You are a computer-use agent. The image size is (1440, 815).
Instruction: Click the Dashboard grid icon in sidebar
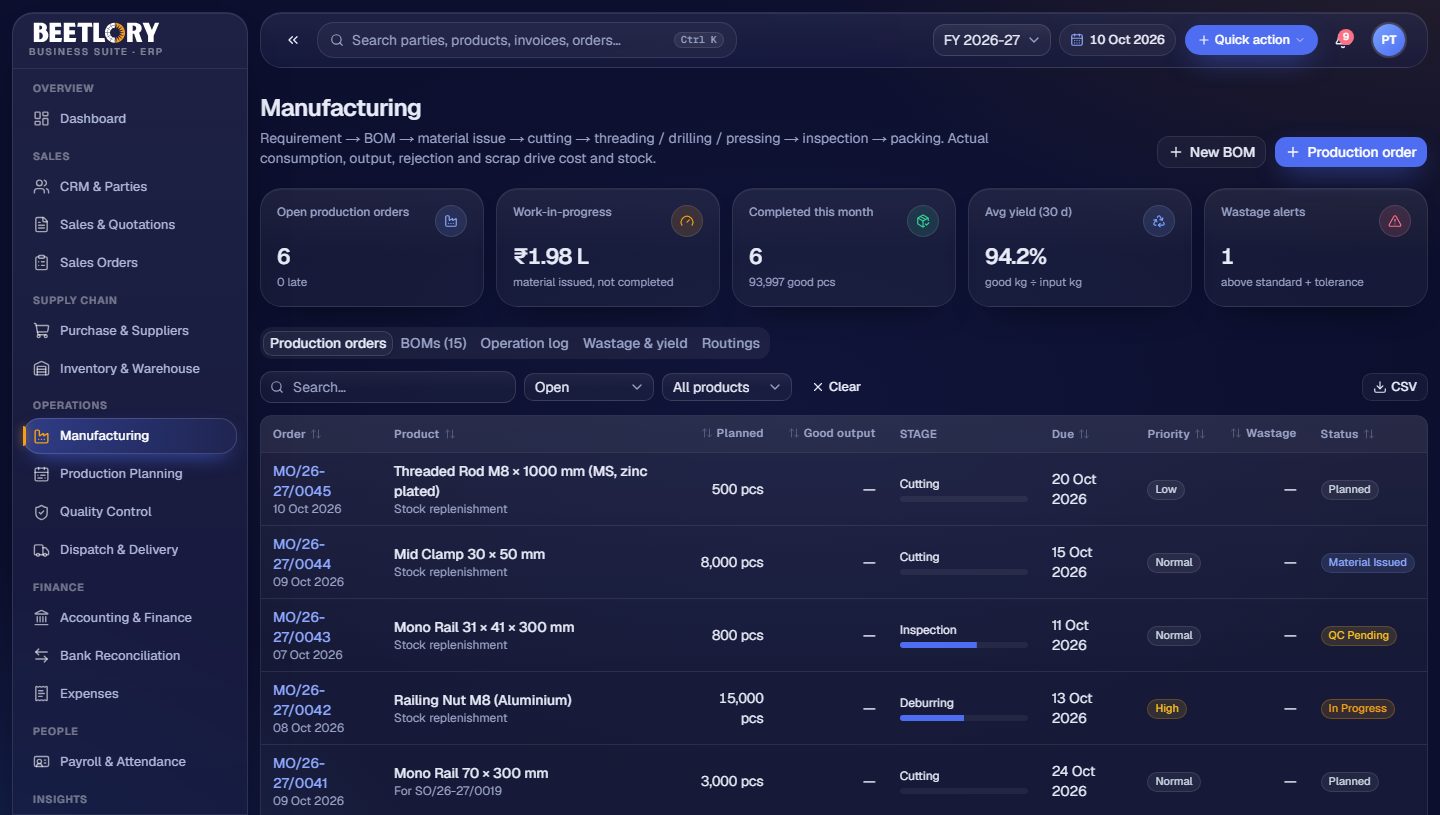tap(41, 119)
